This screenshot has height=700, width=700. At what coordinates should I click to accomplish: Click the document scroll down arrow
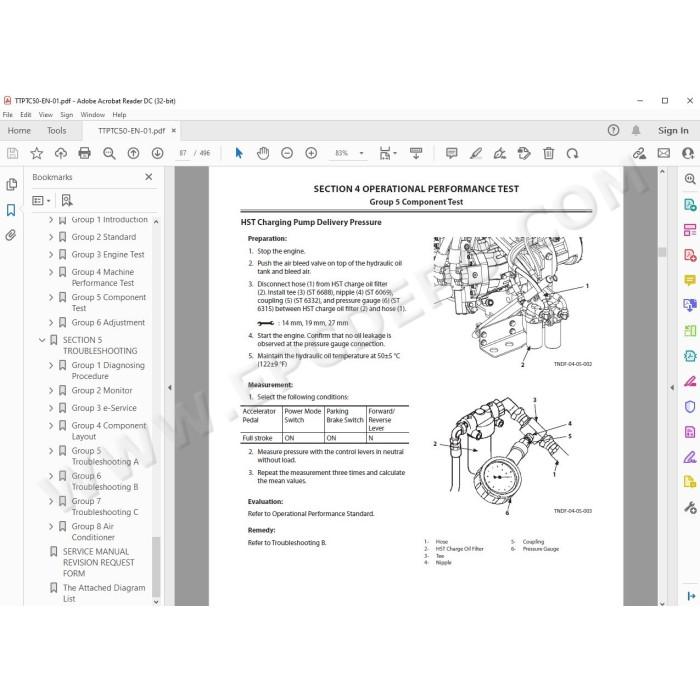pyautogui.click(x=662, y=603)
